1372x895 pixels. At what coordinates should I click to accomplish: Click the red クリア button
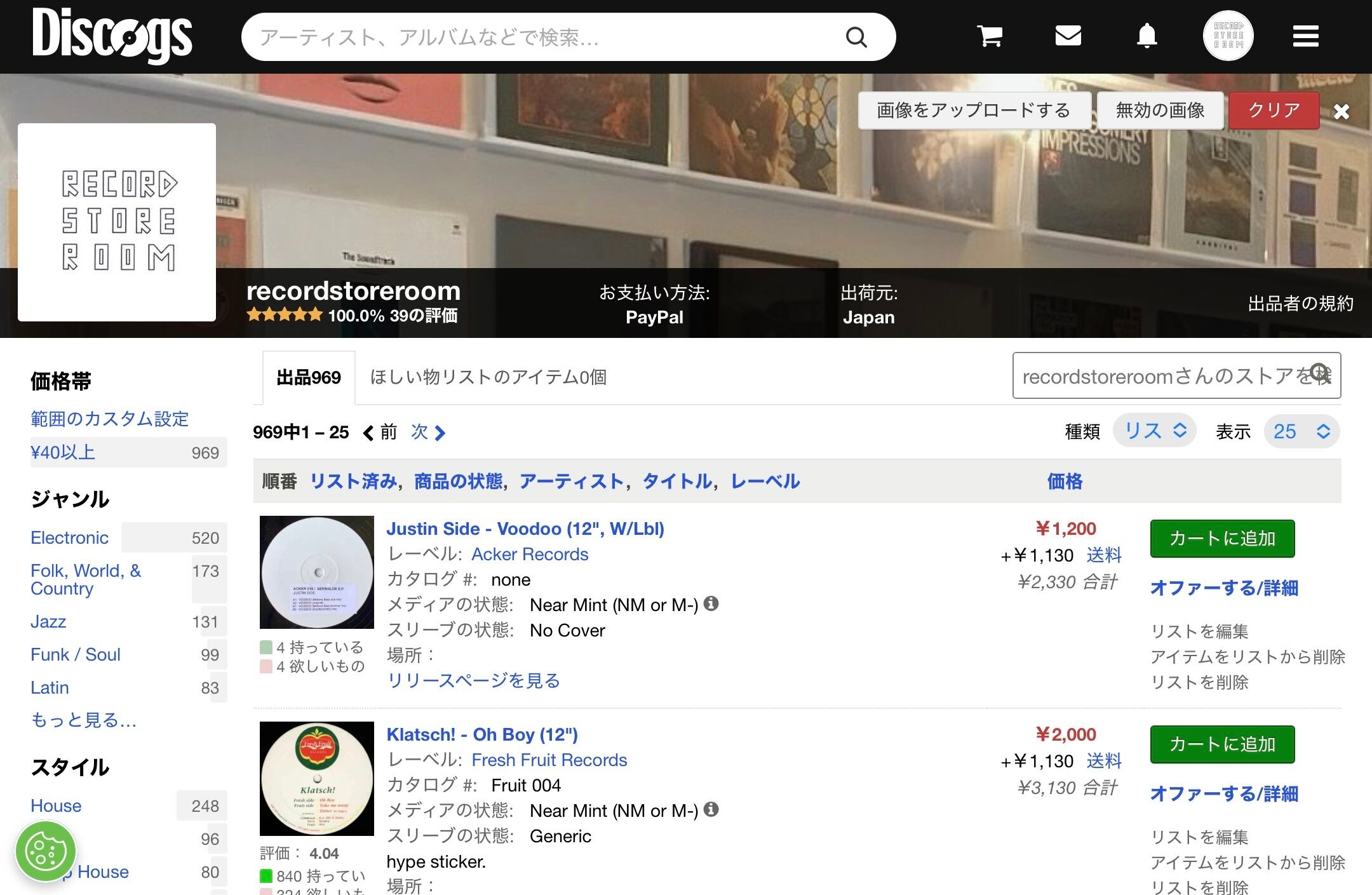(x=1274, y=111)
